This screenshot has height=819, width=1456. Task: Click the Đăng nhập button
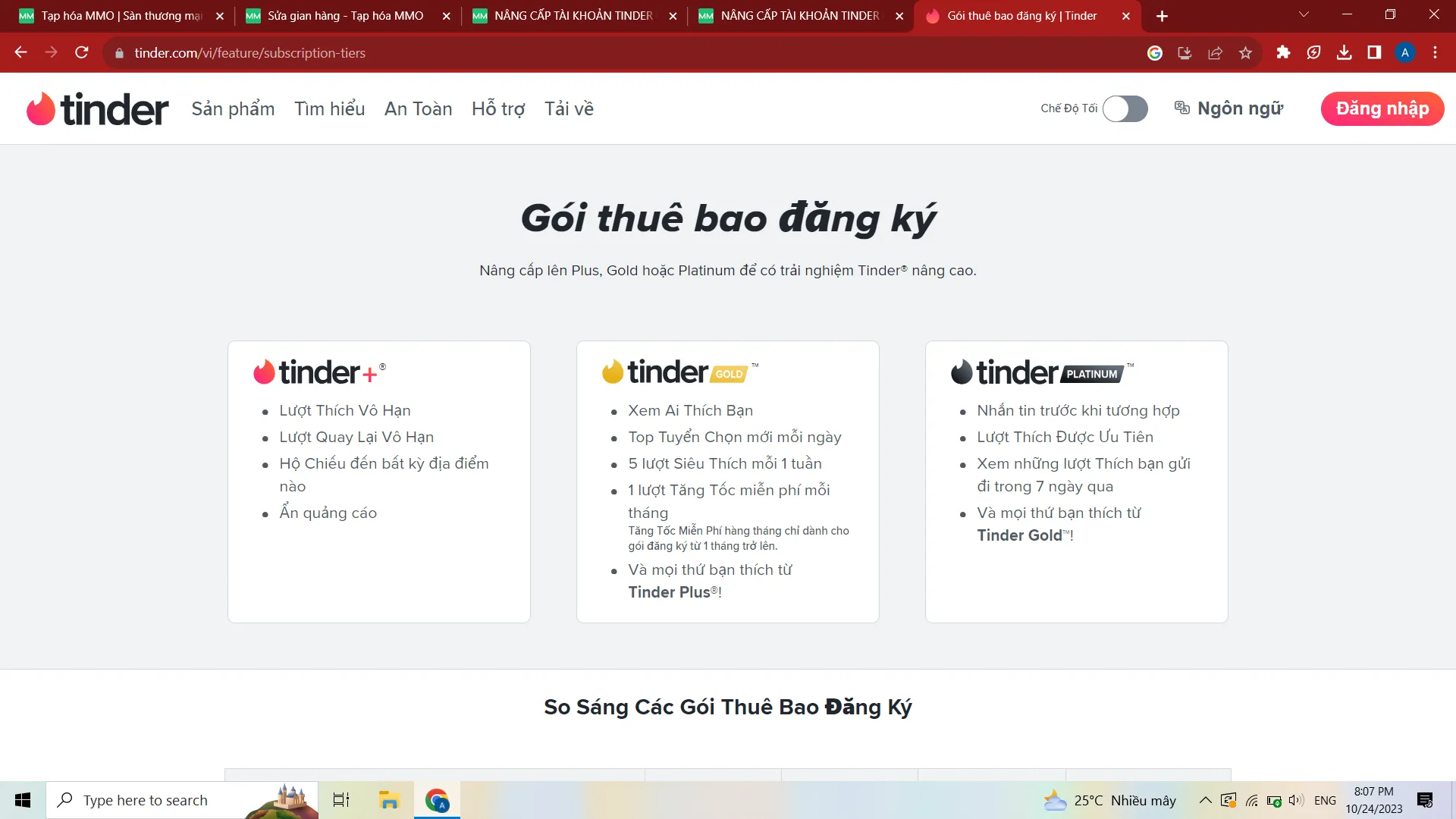click(x=1382, y=108)
